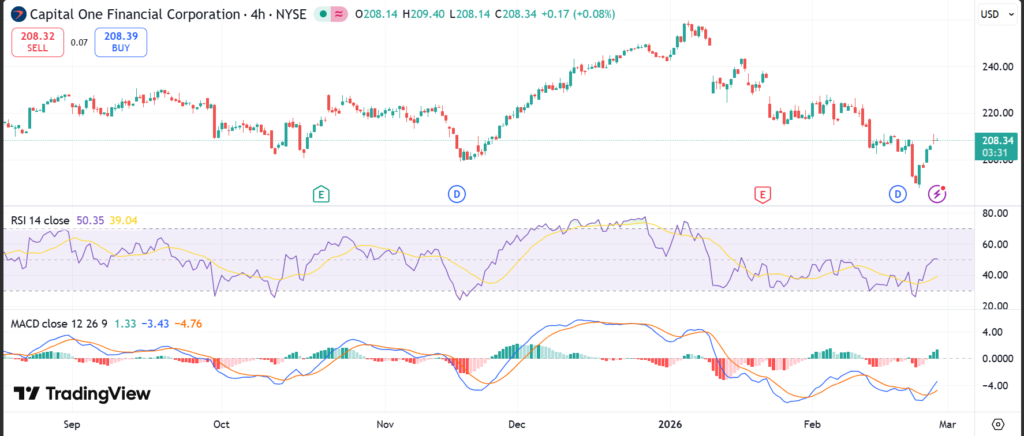This screenshot has width=1024, height=436.
Task: Click the purple lightning bolt event icon
Action: [937, 193]
